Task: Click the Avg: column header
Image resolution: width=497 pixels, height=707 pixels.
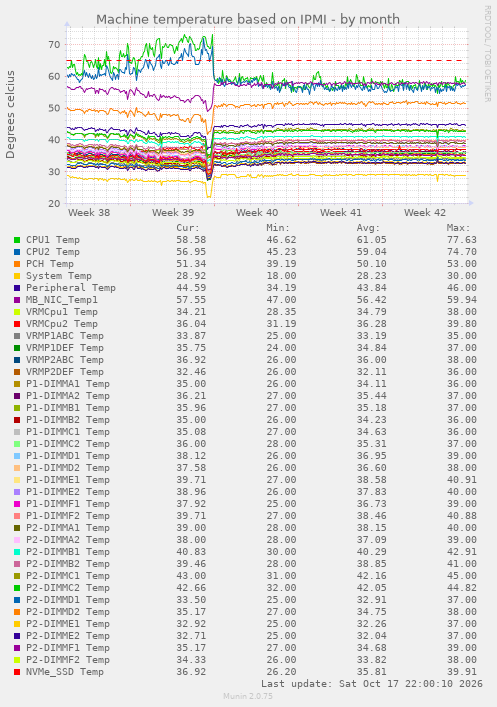Action: [x=368, y=228]
